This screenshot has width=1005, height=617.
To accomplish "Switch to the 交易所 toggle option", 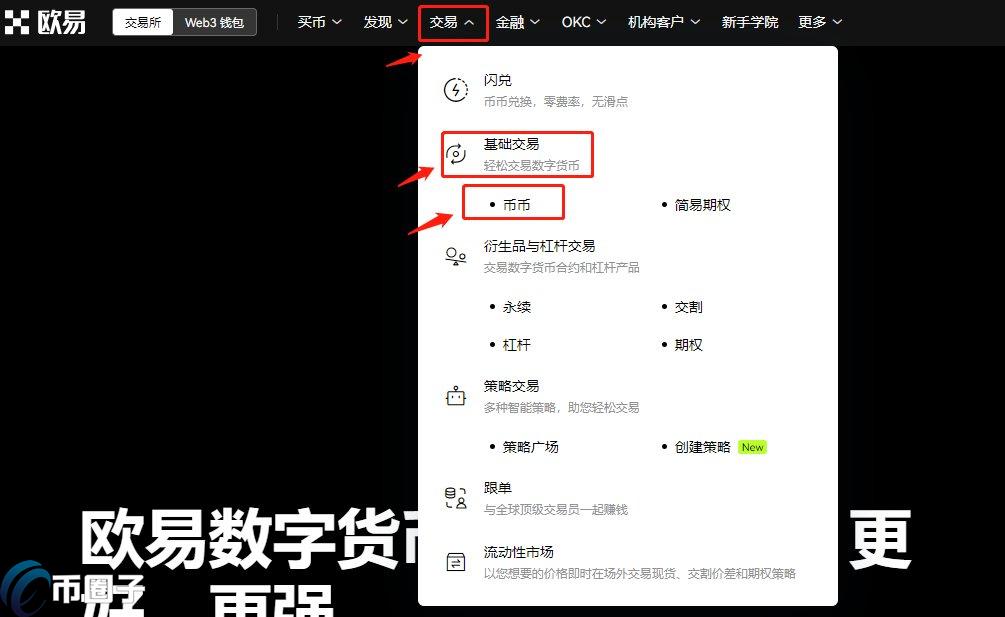I will pyautogui.click(x=143, y=22).
